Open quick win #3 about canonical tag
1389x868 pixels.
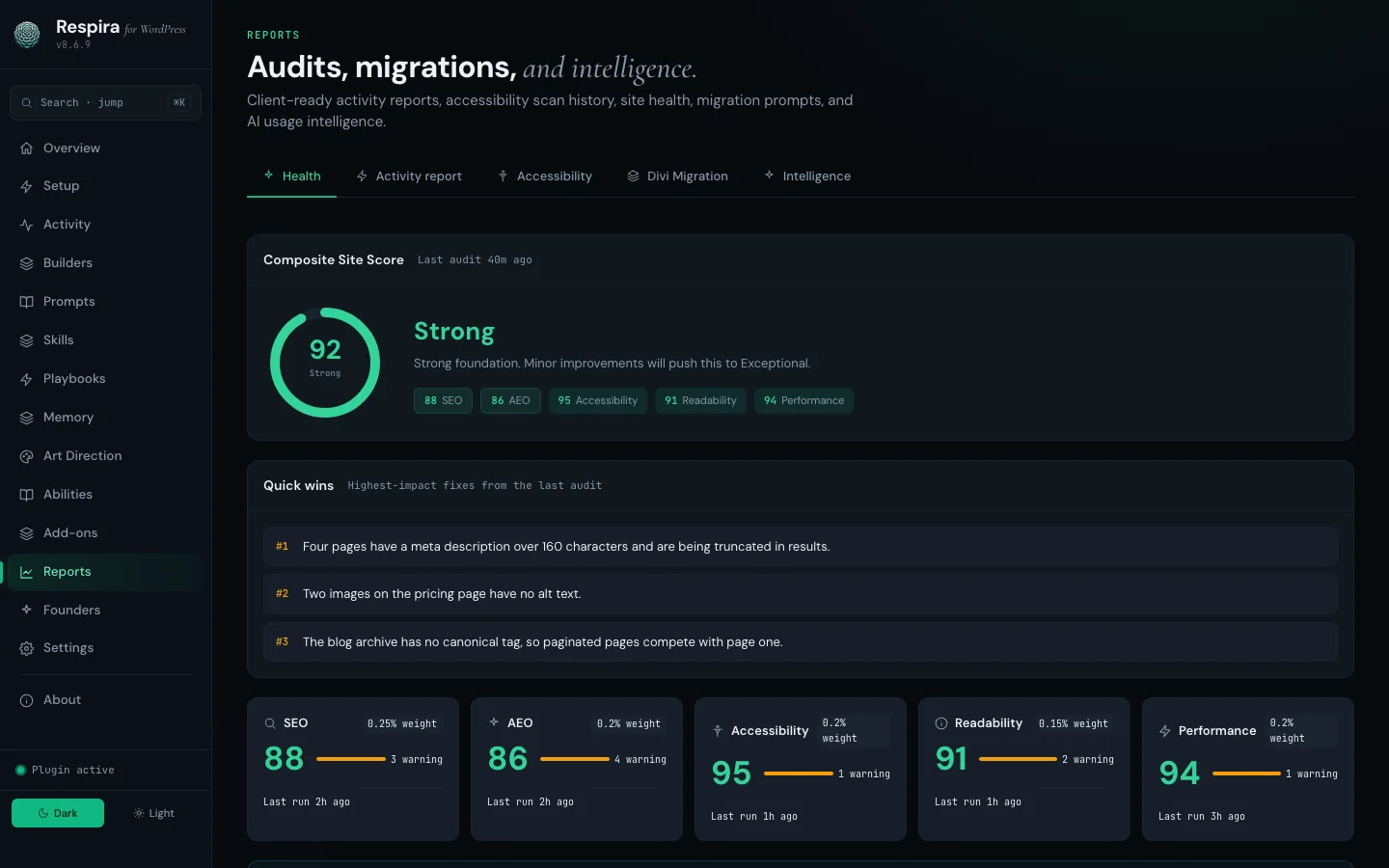801,642
